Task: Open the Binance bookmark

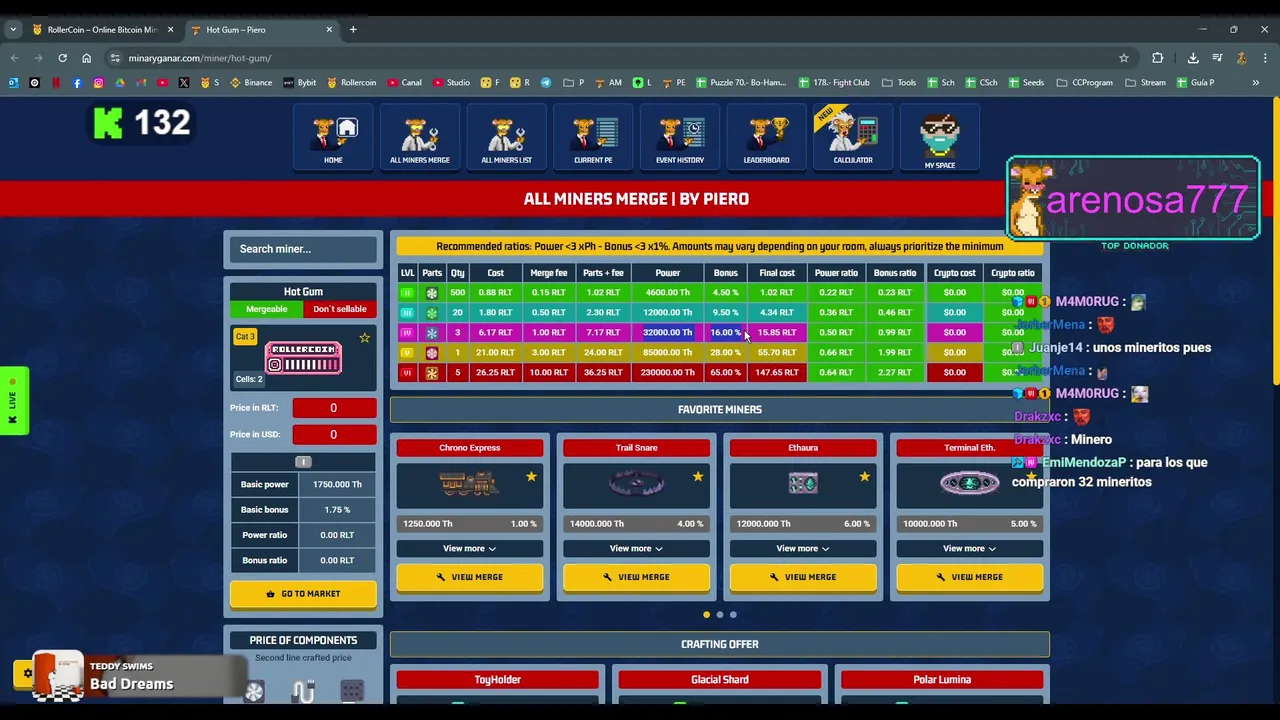Action: click(x=250, y=83)
